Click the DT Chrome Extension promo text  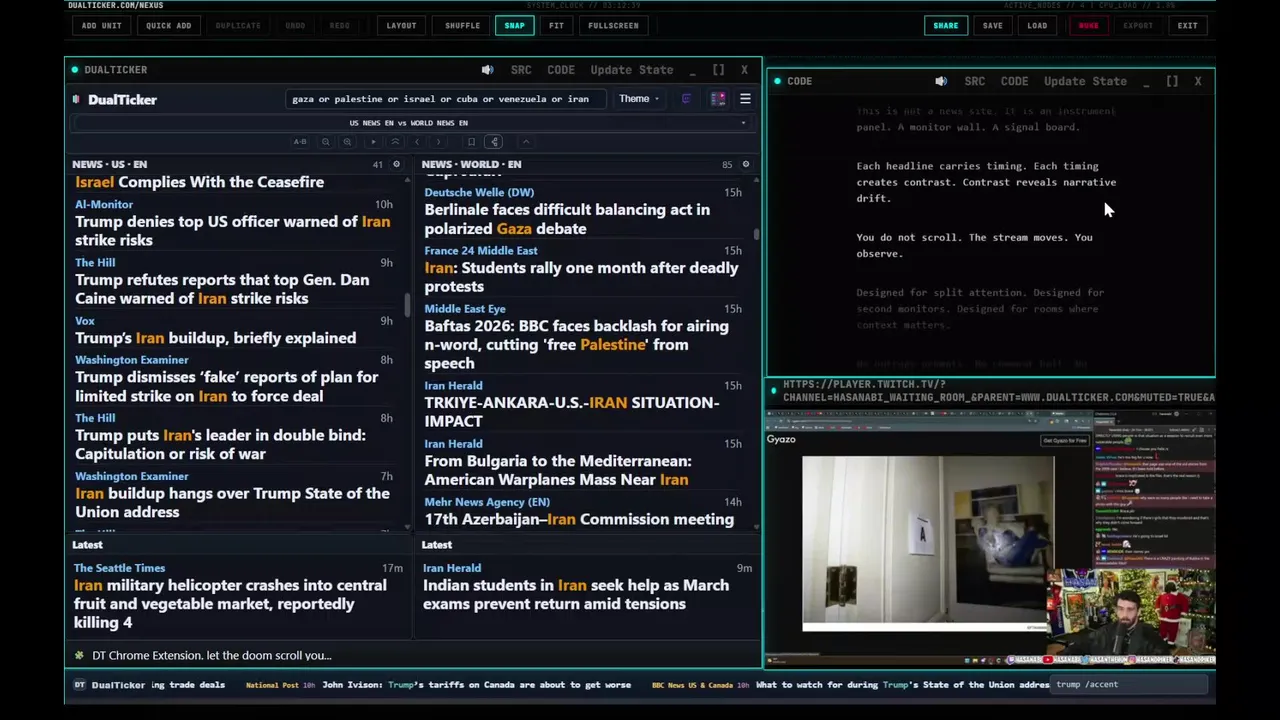(211, 655)
